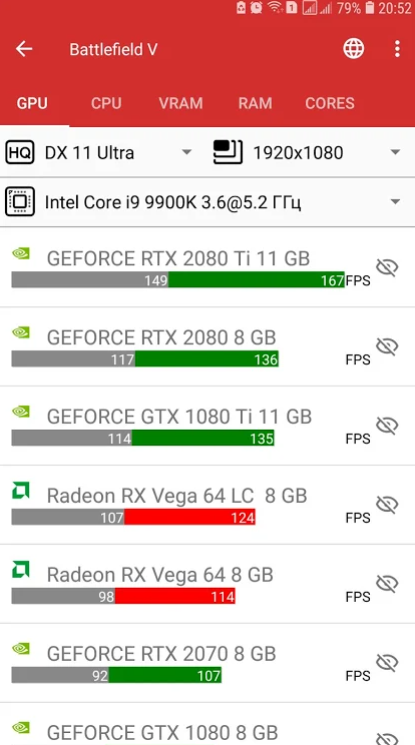This screenshot has height=745, width=415.
Task: Tap the HQ quality settings icon
Action: coord(19,153)
